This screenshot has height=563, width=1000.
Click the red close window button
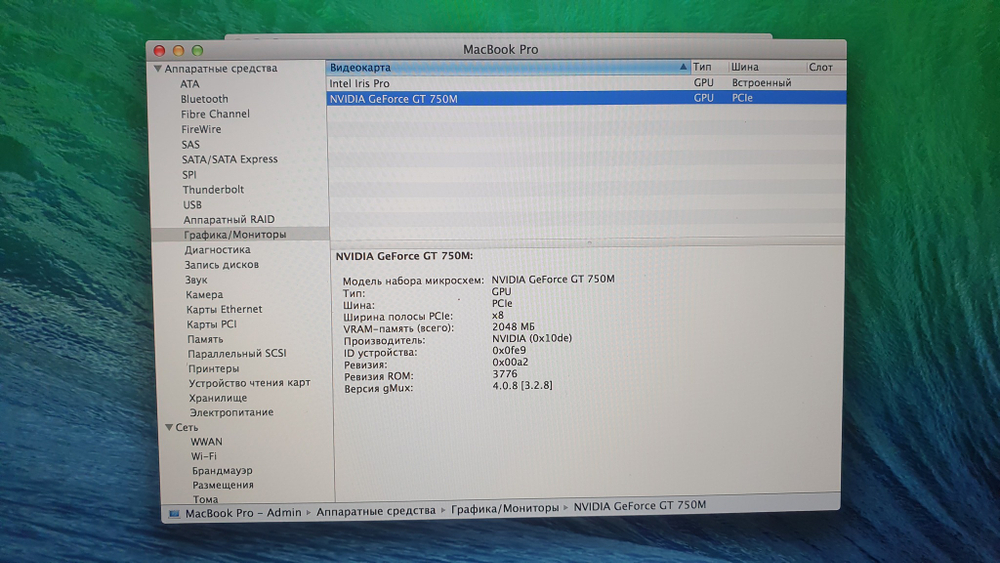(159, 50)
